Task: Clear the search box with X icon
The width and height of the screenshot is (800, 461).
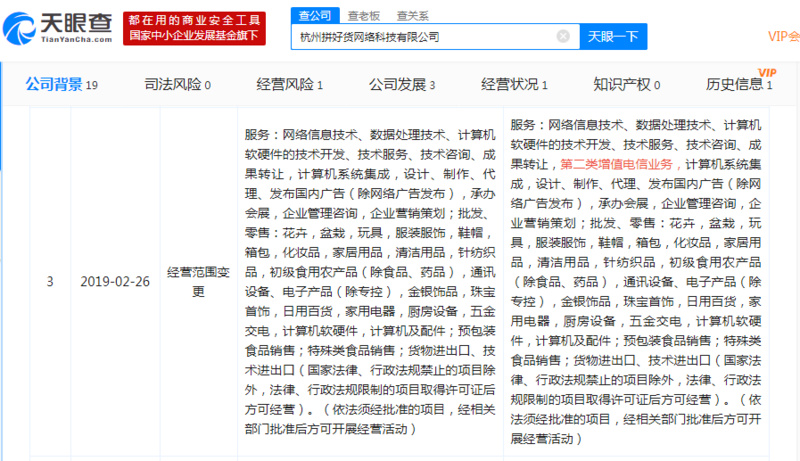Action: click(x=563, y=36)
